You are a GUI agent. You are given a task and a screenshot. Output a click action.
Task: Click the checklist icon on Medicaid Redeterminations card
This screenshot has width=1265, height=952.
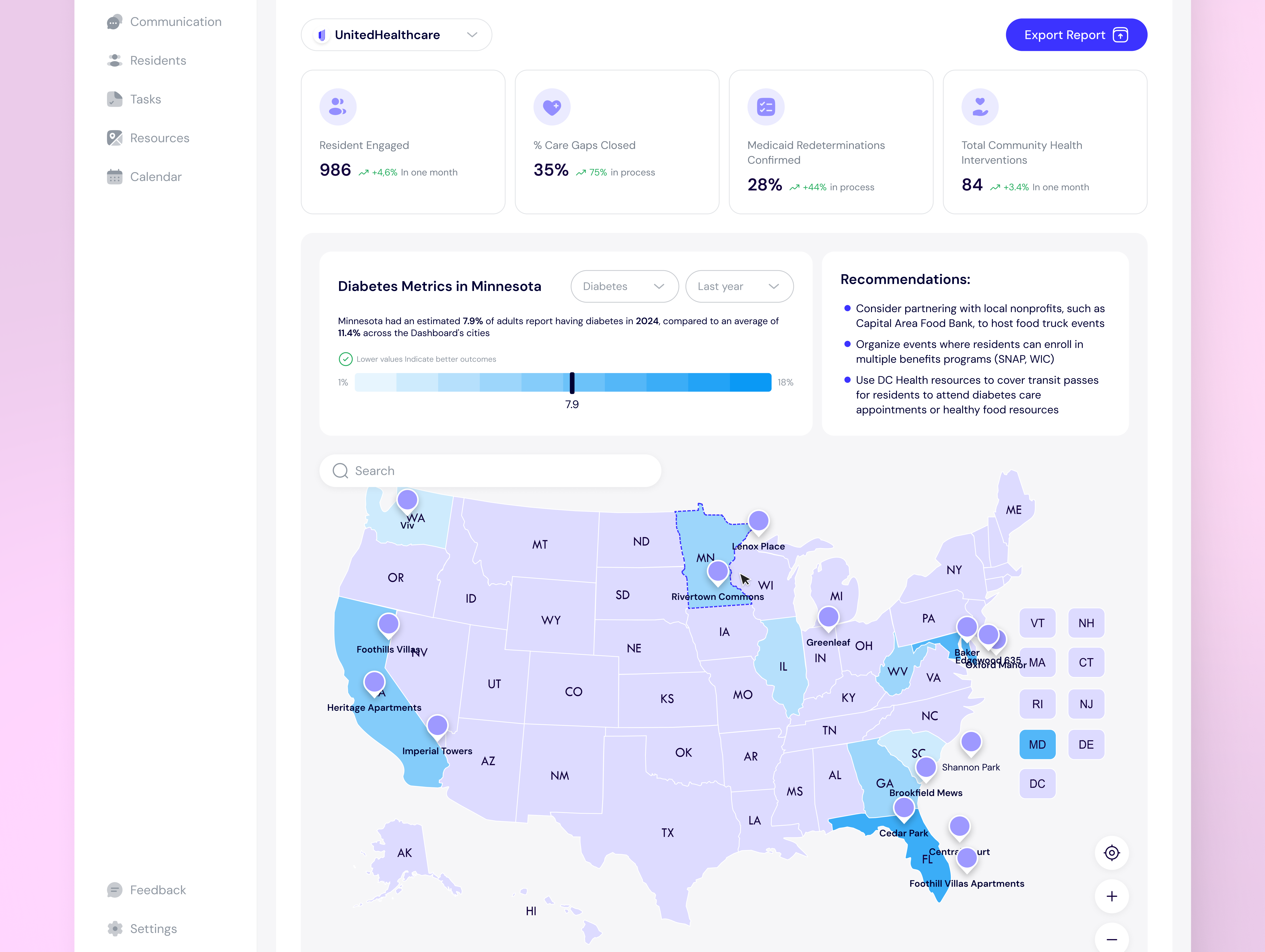pos(766,106)
